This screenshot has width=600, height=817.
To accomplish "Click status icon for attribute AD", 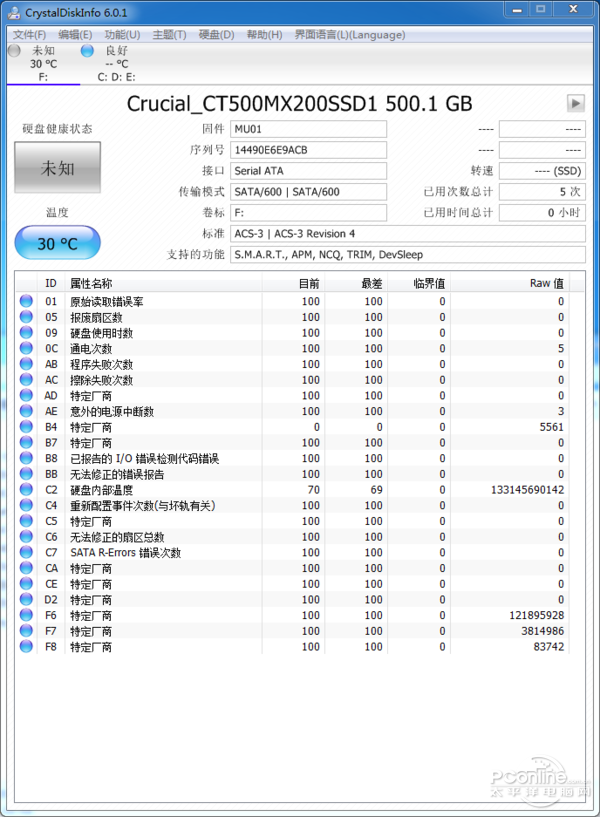I will click(x=26, y=395).
